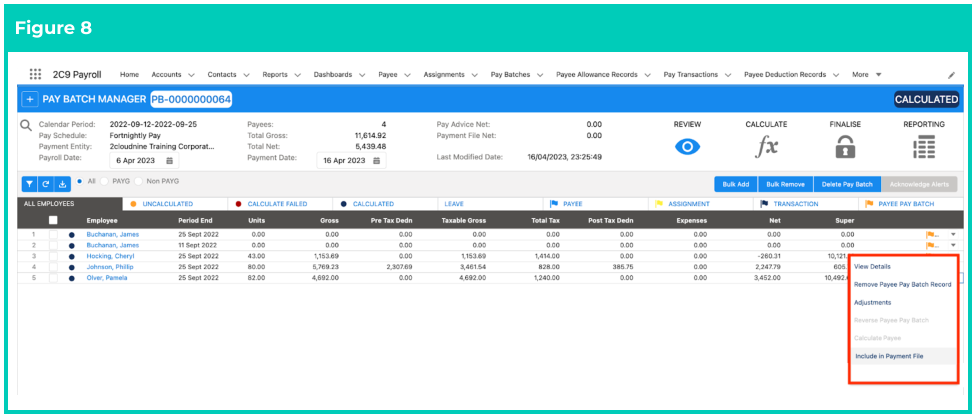Viewport: 976px width, 418px height.
Task: Click the Delete Pay Batch button
Action: pos(847,184)
